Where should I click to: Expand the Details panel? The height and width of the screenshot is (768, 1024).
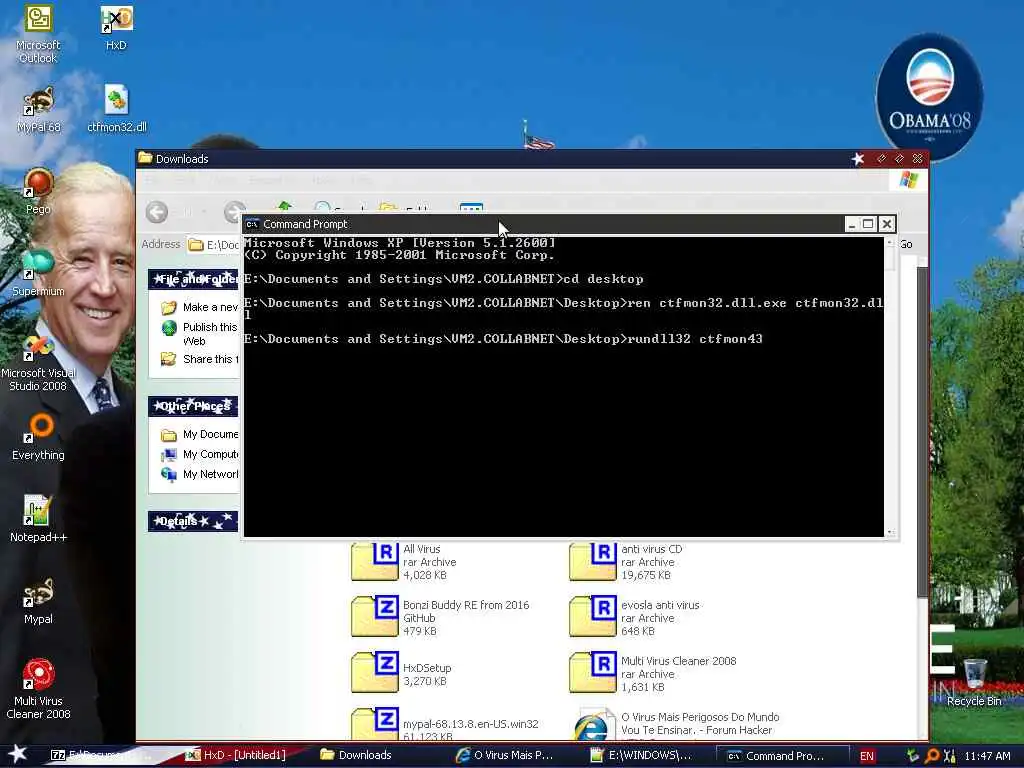click(x=193, y=521)
